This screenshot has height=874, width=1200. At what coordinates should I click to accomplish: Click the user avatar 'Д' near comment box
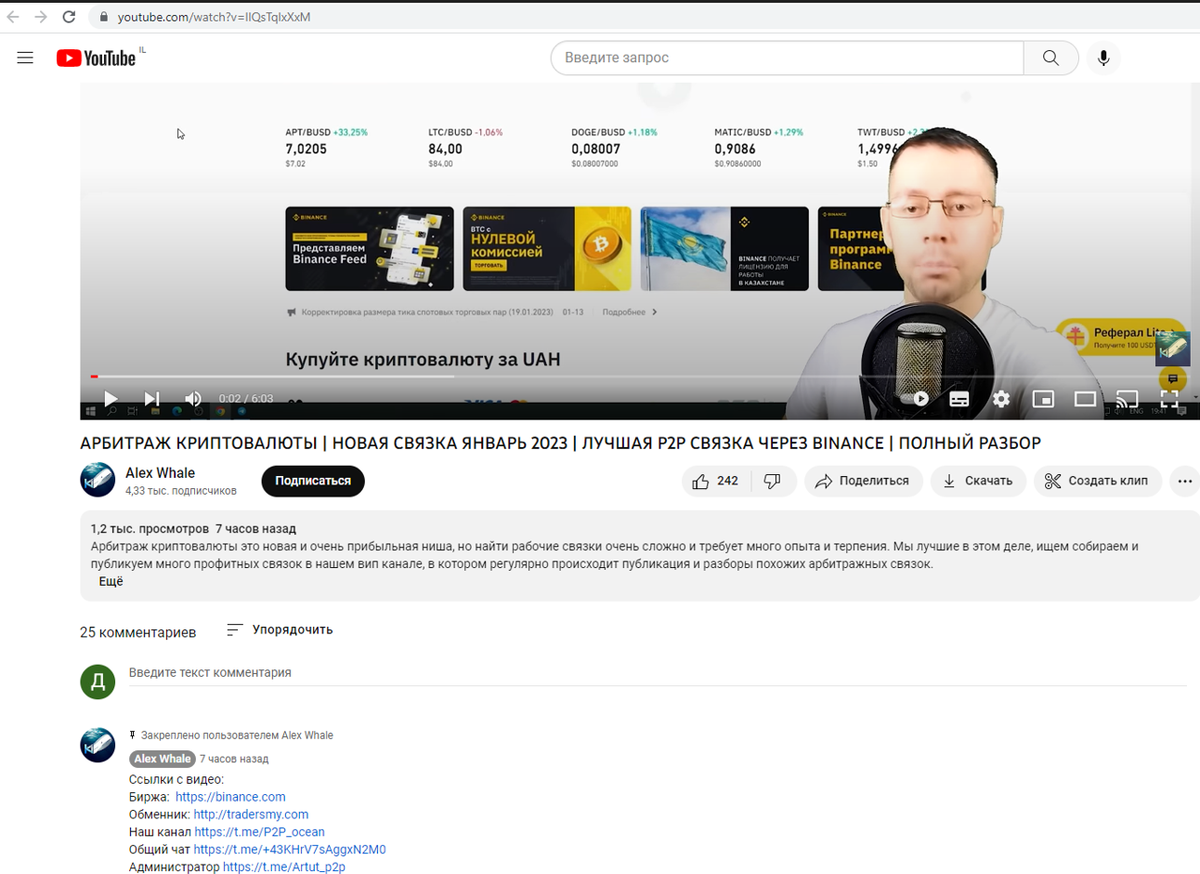98,682
